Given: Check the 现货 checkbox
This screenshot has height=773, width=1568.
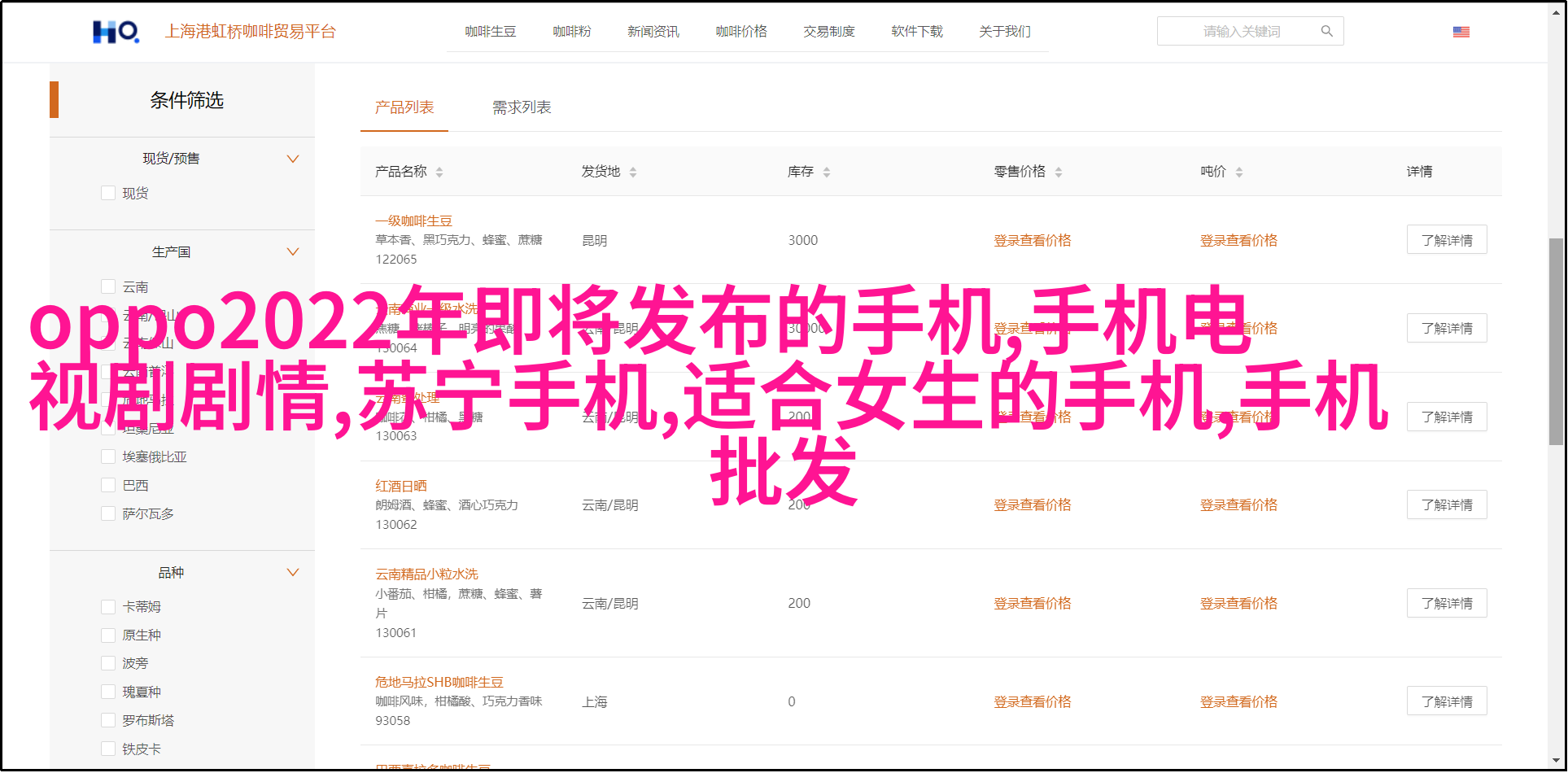Looking at the screenshot, I should point(108,193).
